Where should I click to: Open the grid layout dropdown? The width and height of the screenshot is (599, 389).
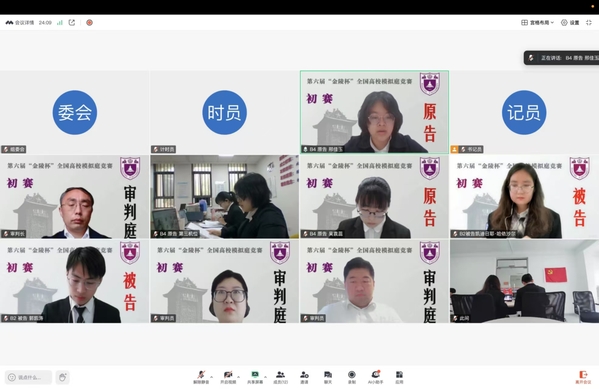537,23
